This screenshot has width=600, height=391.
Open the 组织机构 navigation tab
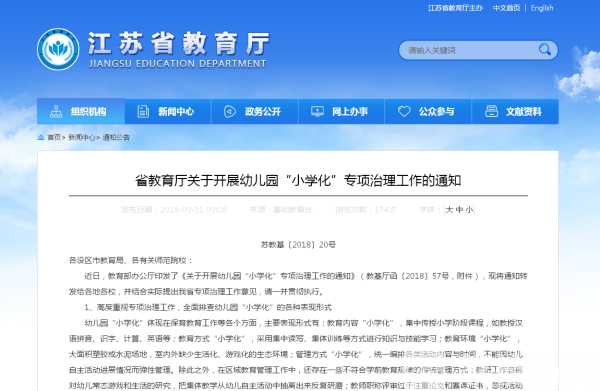pos(81,111)
